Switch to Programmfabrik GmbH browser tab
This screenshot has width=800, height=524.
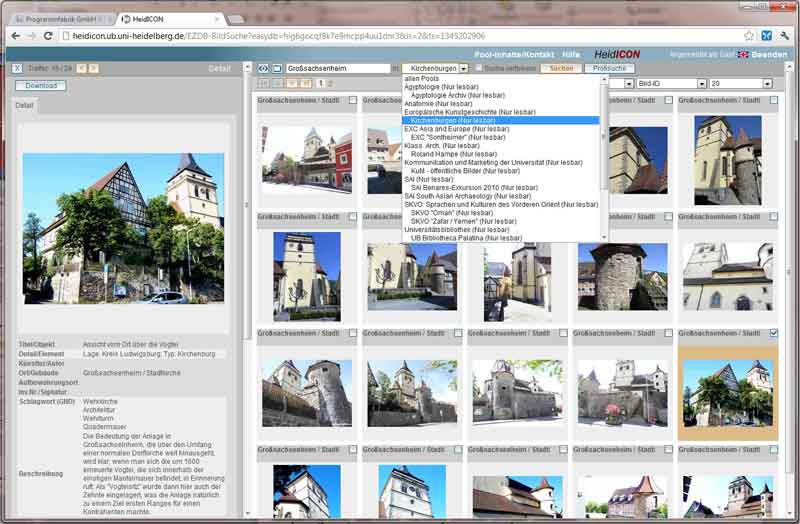(x=60, y=19)
